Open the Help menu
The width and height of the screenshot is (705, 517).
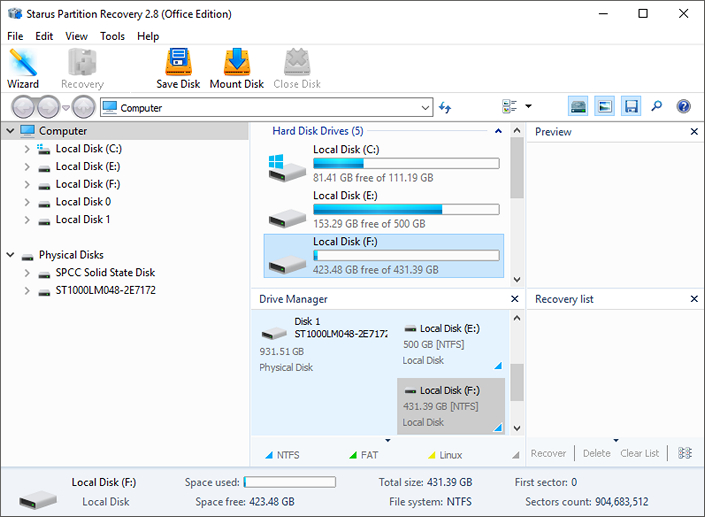(148, 36)
